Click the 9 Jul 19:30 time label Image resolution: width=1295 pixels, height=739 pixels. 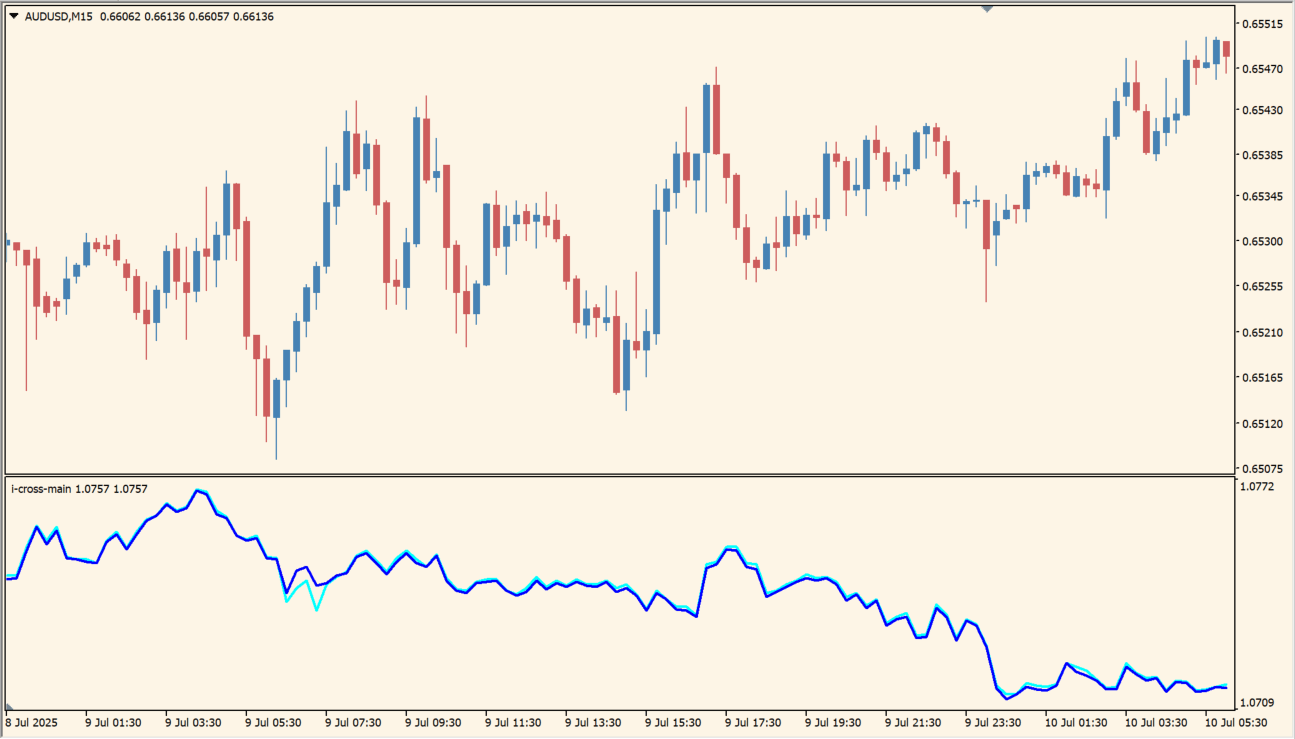pos(833,722)
